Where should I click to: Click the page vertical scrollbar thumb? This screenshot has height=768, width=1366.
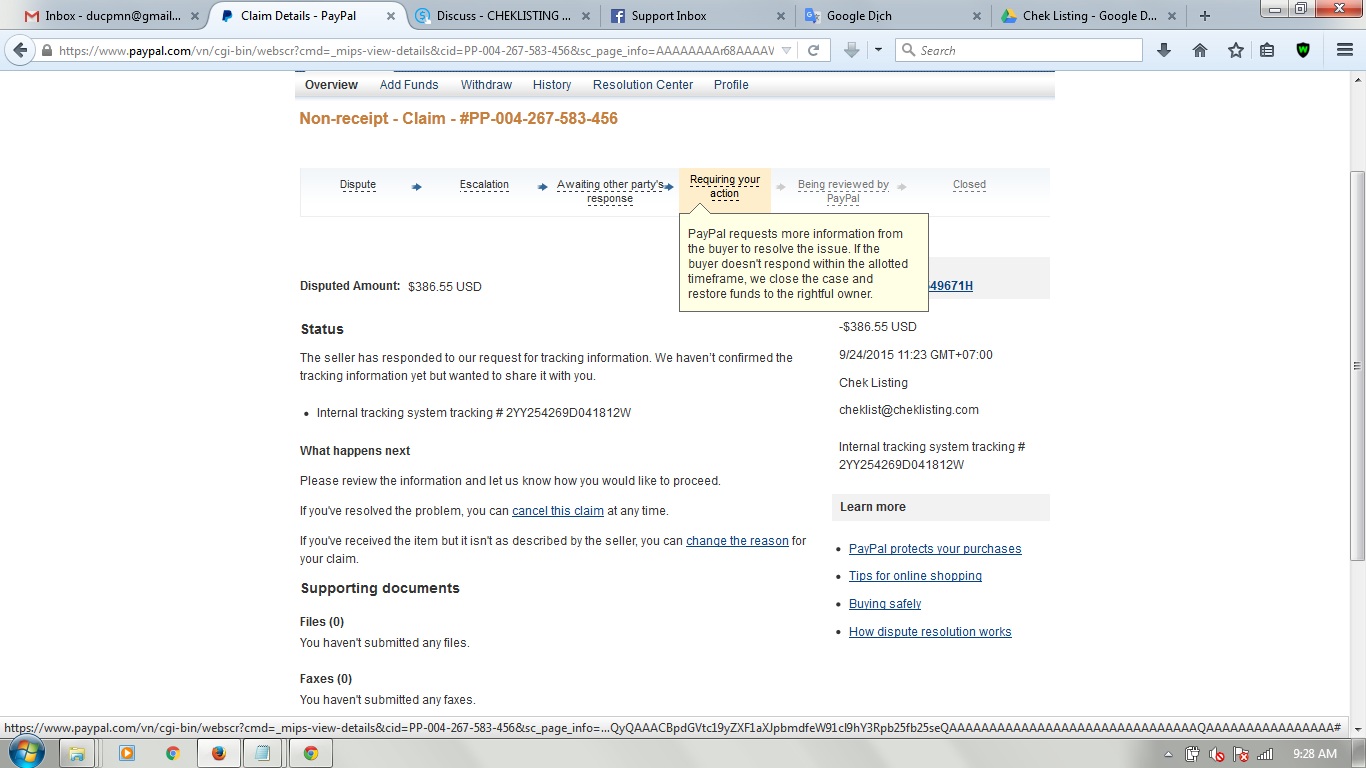pos(1357,365)
